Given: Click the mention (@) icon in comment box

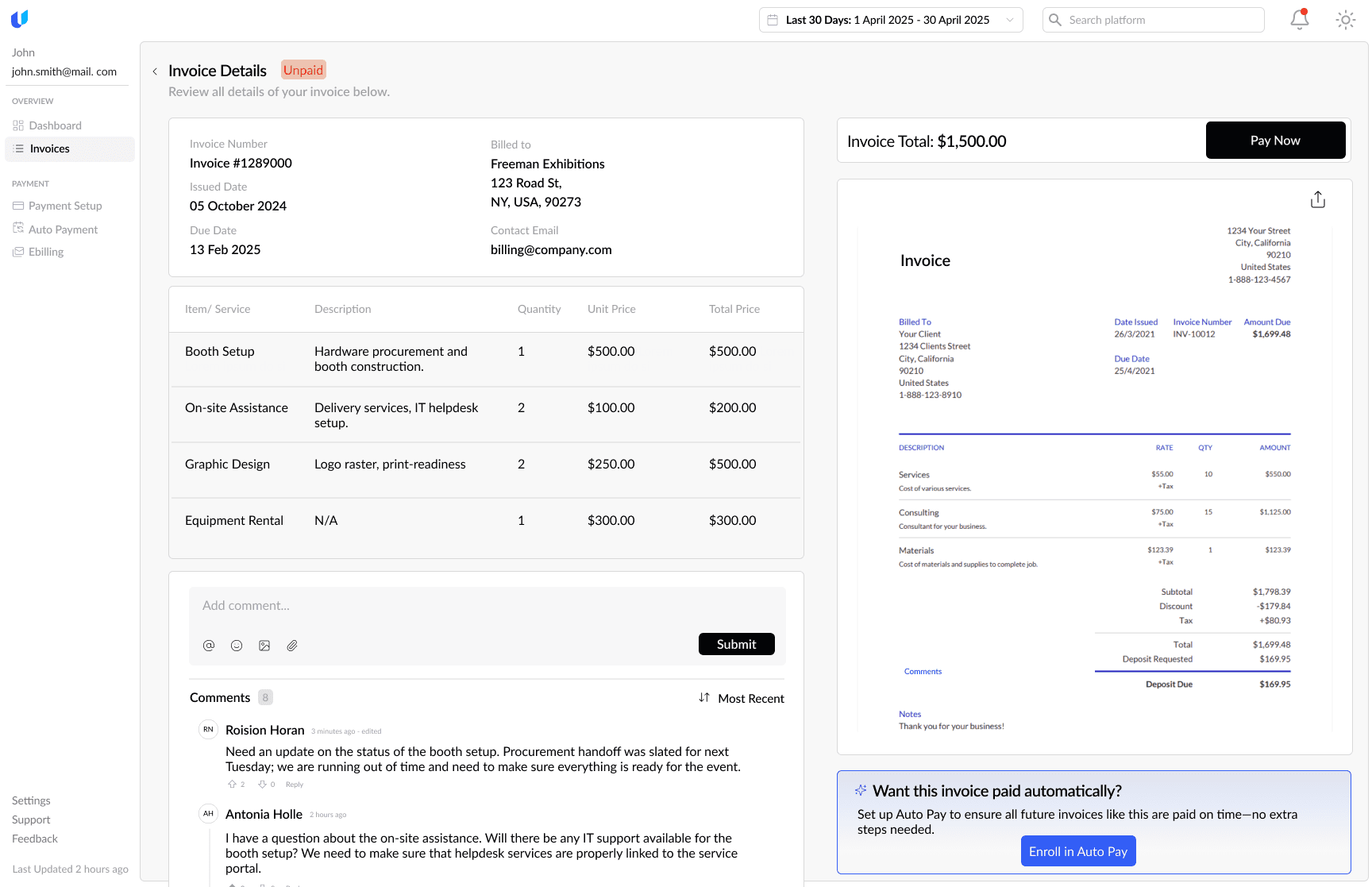Looking at the screenshot, I should coord(209,646).
